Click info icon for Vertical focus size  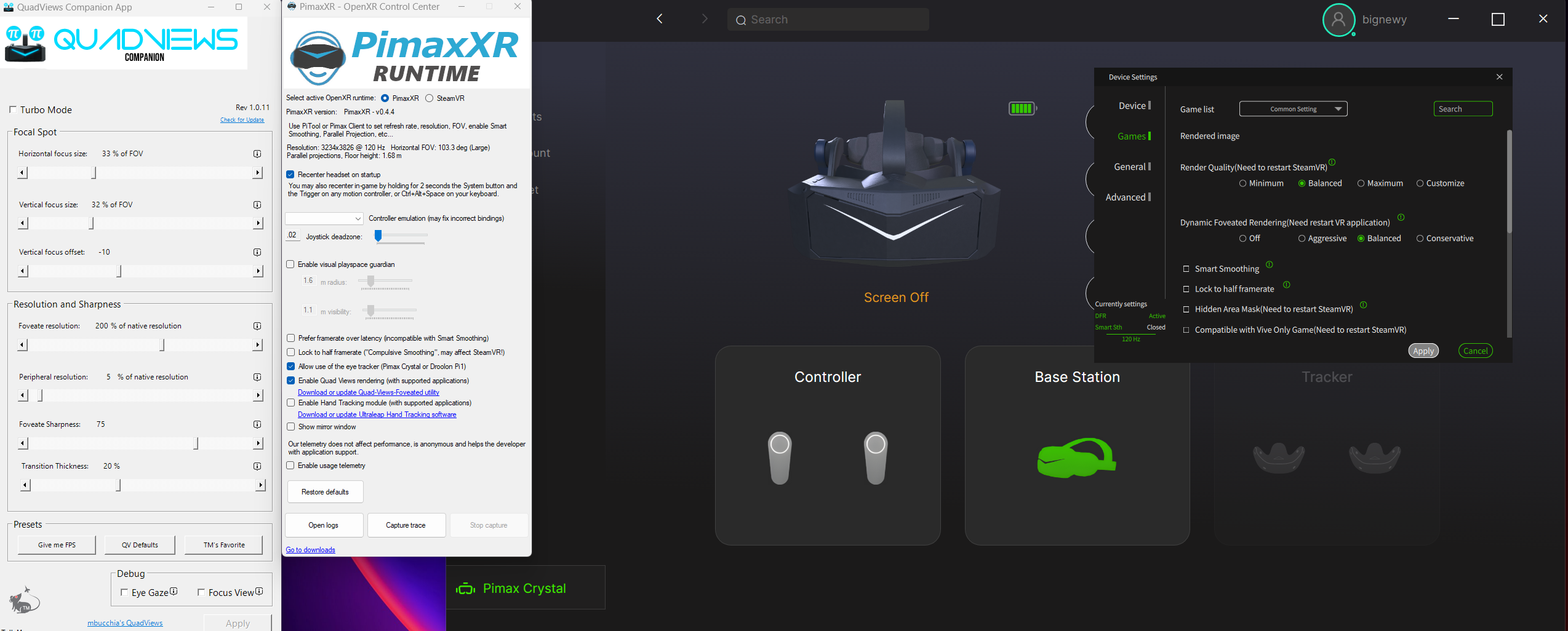click(257, 205)
